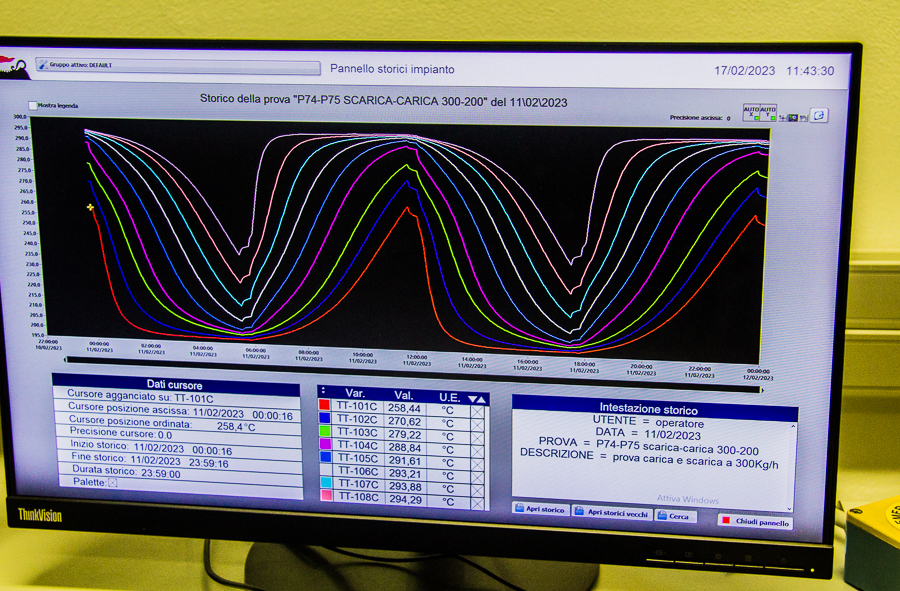Click the Cursore posizione ordinata 258,4 °C row
The height and width of the screenshot is (591, 900).
pos(178,423)
